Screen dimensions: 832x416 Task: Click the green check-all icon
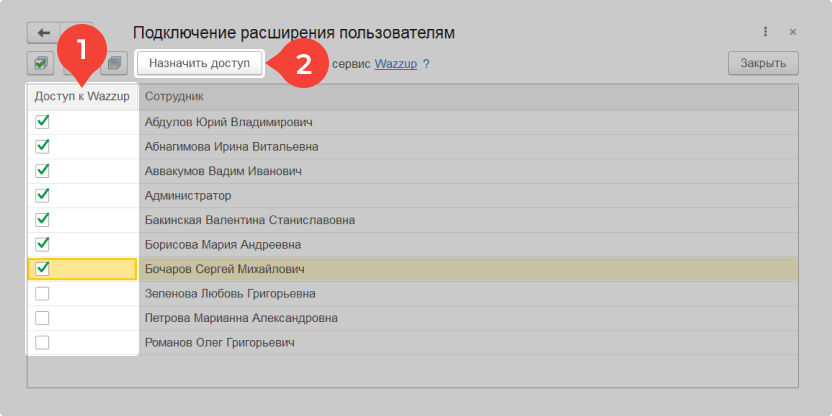click(40, 63)
